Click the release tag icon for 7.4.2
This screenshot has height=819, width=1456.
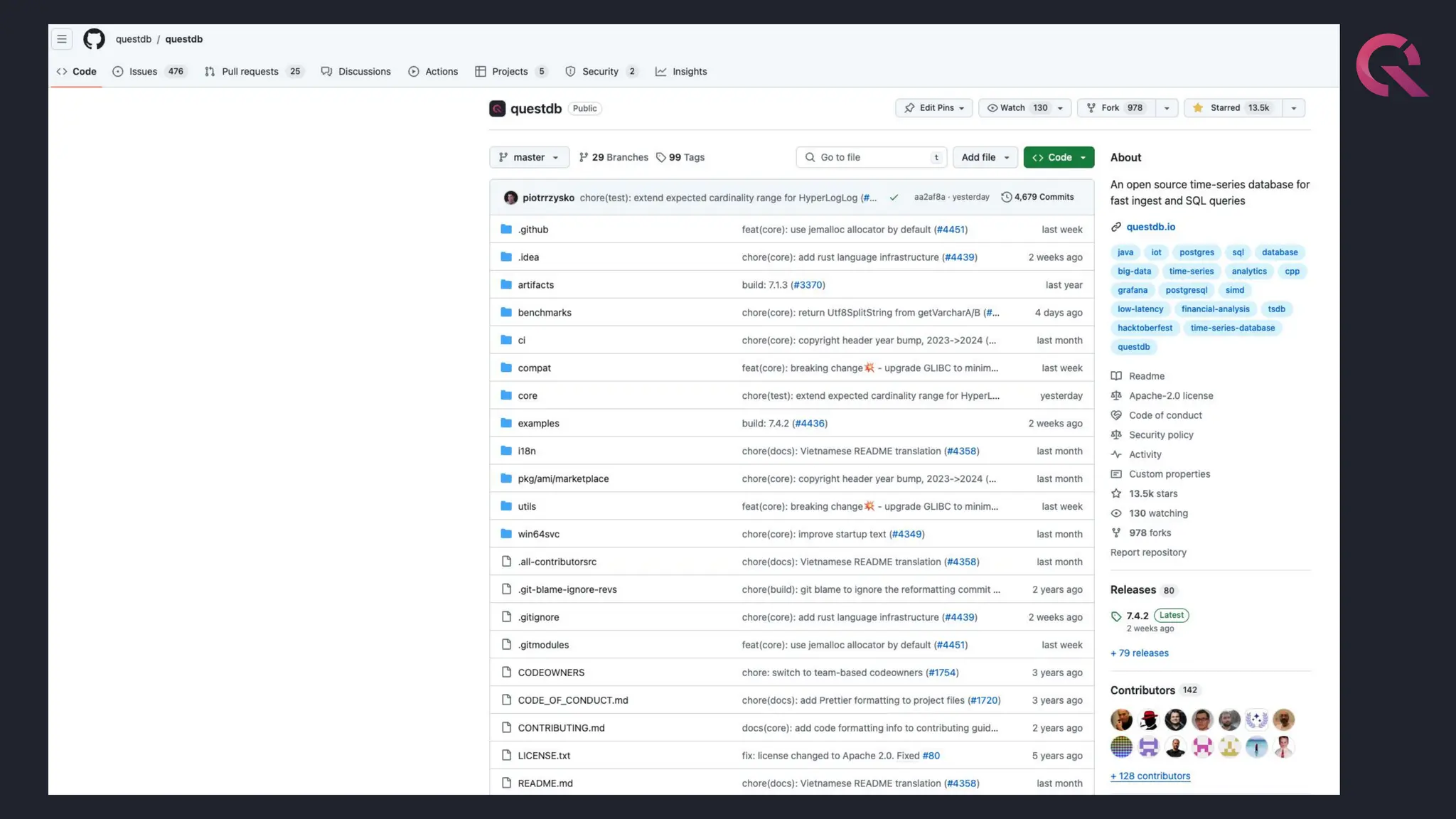click(x=1116, y=616)
